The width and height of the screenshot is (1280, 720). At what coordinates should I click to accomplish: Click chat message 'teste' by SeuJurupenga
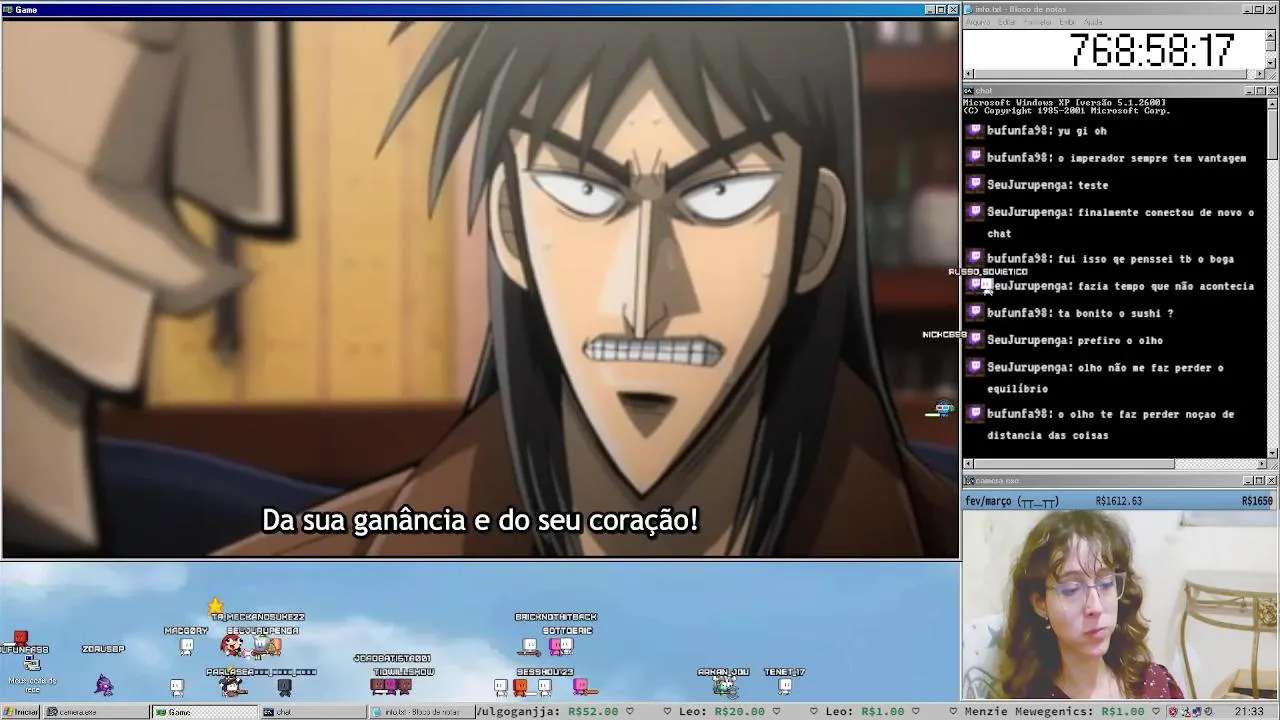(x=1093, y=185)
